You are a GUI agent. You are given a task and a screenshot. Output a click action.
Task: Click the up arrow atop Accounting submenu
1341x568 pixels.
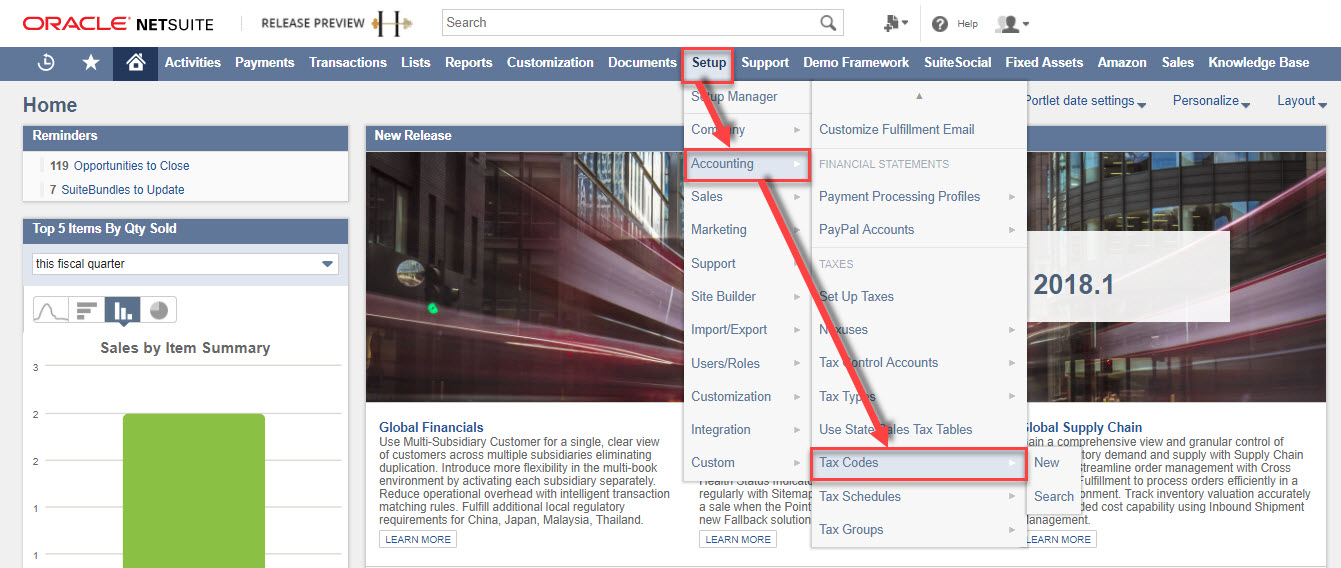click(919, 96)
